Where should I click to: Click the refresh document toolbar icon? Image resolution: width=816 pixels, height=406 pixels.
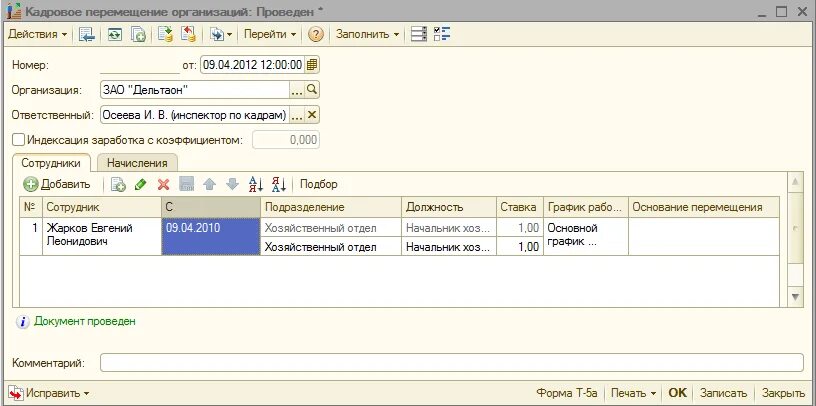point(114,34)
